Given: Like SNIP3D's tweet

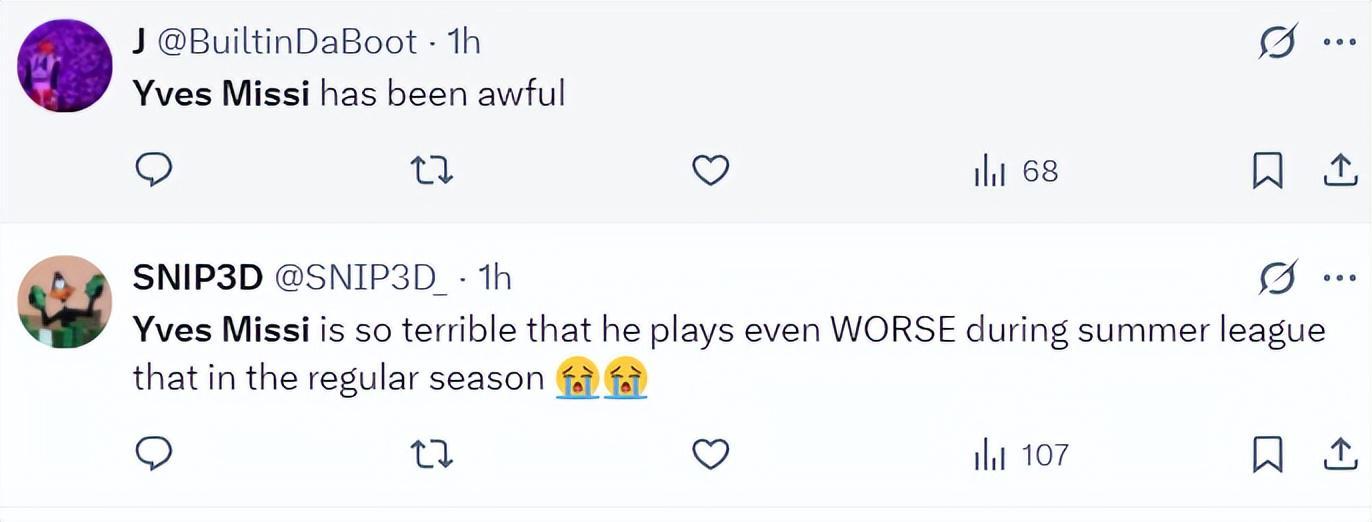Looking at the screenshot, I should point(710,455).
